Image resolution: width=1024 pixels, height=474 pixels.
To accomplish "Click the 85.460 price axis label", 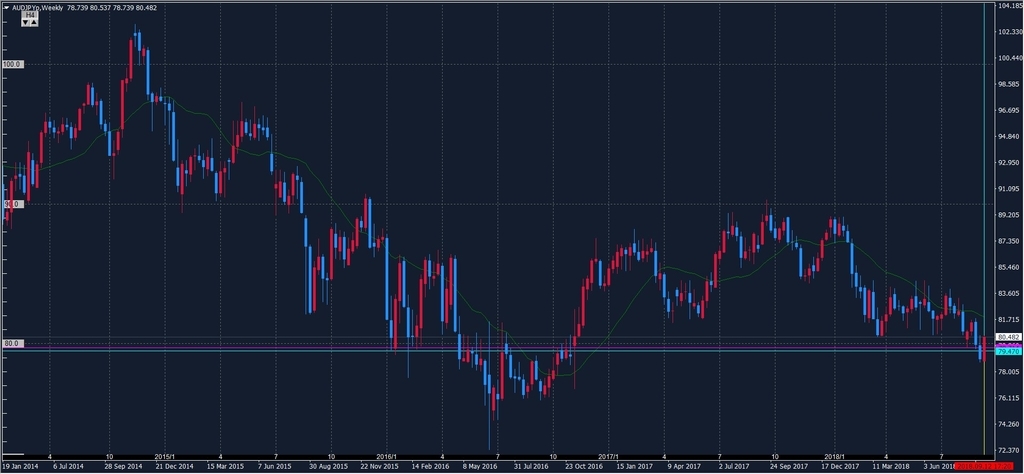I will pyautogui.click(x=1008, y=267).
